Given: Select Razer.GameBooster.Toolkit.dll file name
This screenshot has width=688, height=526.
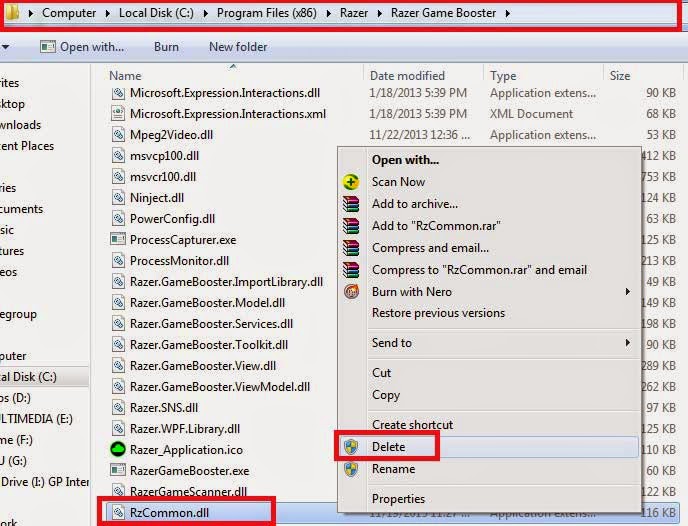Looking at the screenshot, I should click(209, 345).
